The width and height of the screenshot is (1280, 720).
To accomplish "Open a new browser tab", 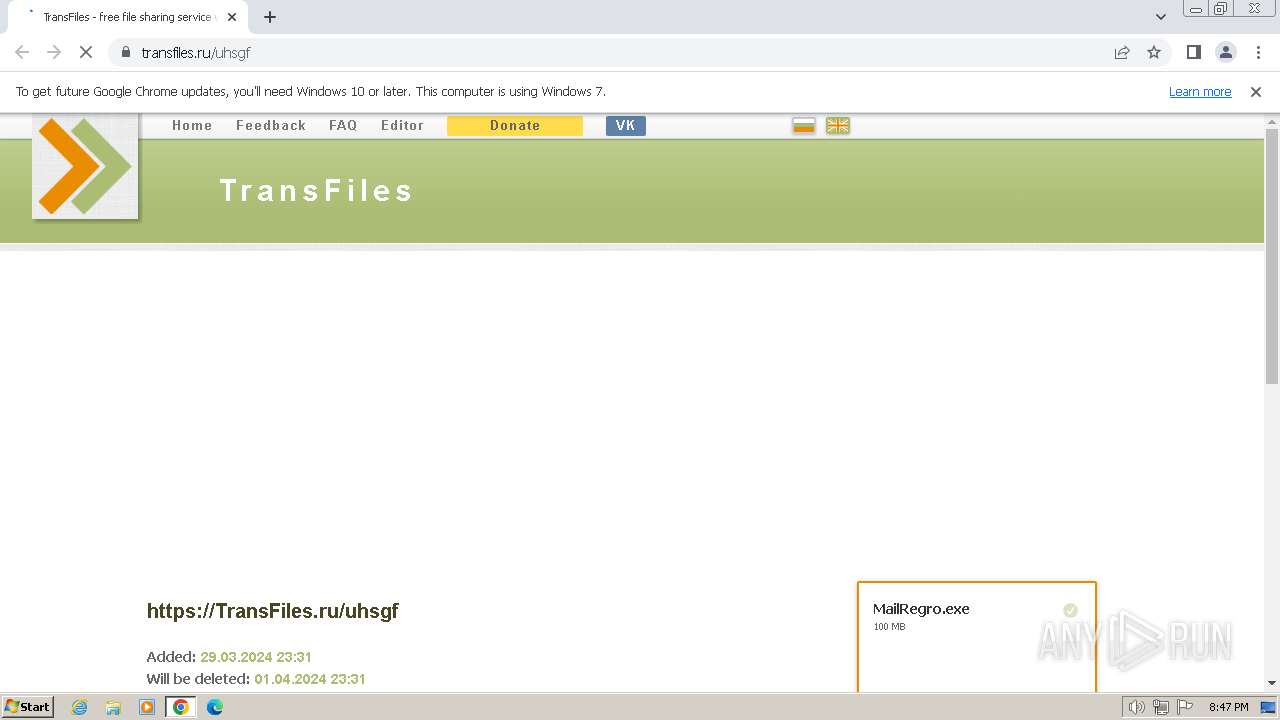I will 270,17.
